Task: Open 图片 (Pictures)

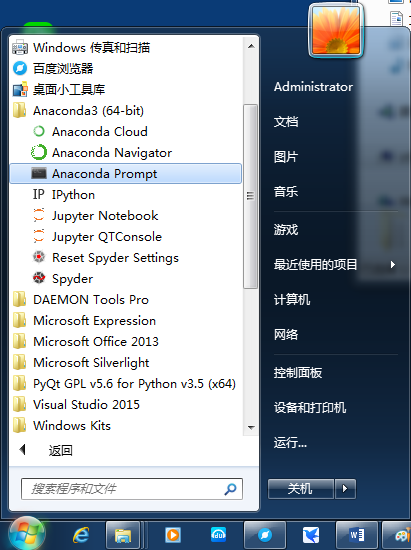Action: click(x=286, y=157)
